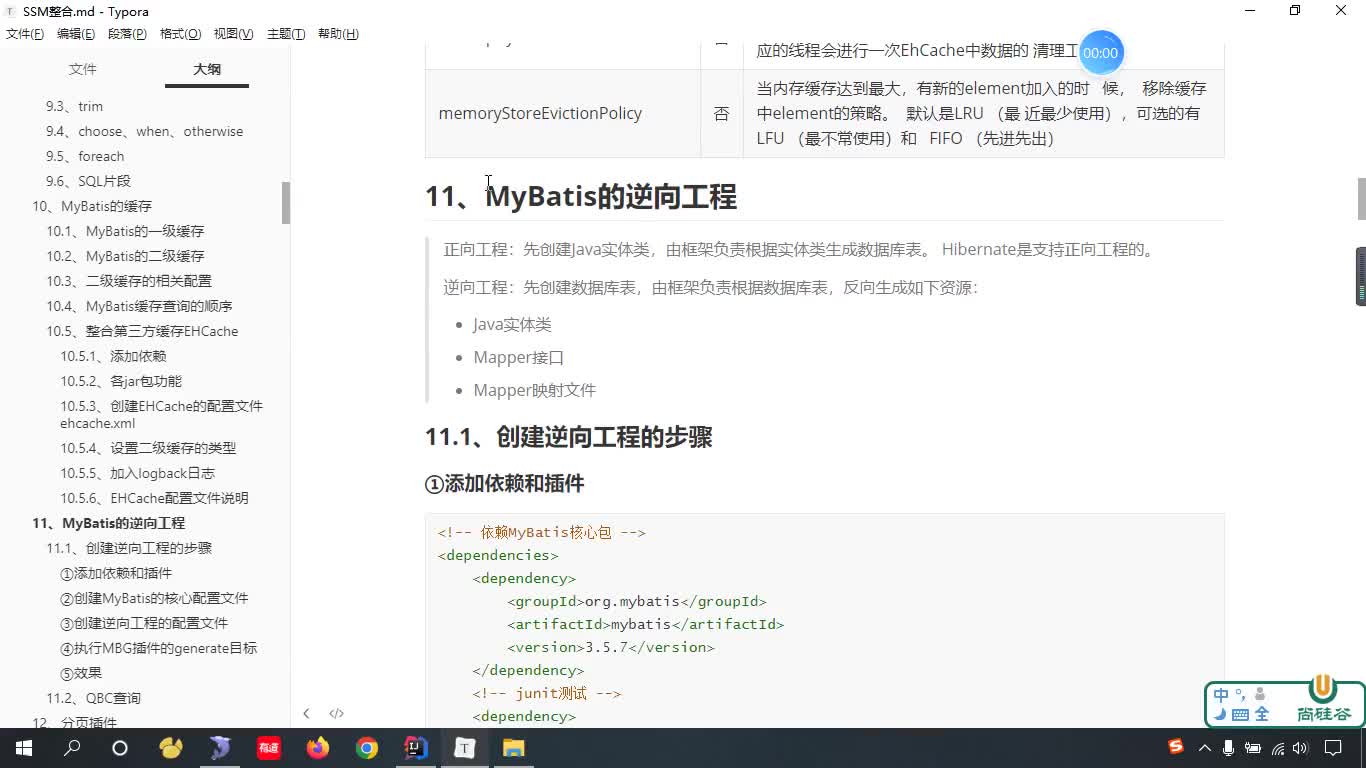This screenshot has height=768, width=1366.
Task: Go to outline 10.5.5、加入logback日志
Action: [137, 473]
